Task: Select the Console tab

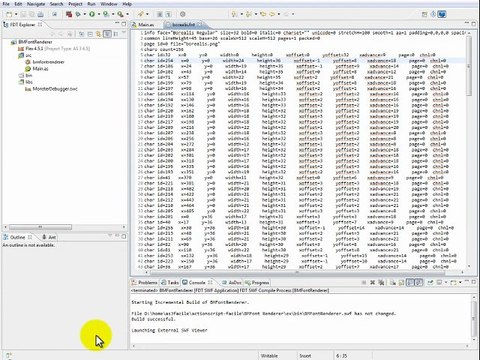Action: click(x=197, y=283)
